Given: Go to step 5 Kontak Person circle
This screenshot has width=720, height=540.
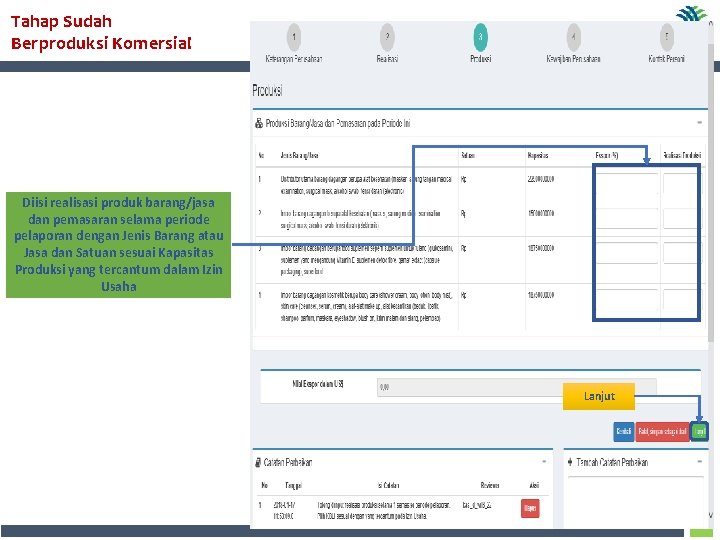Looking at the screenshot, I should click(667, 37).
